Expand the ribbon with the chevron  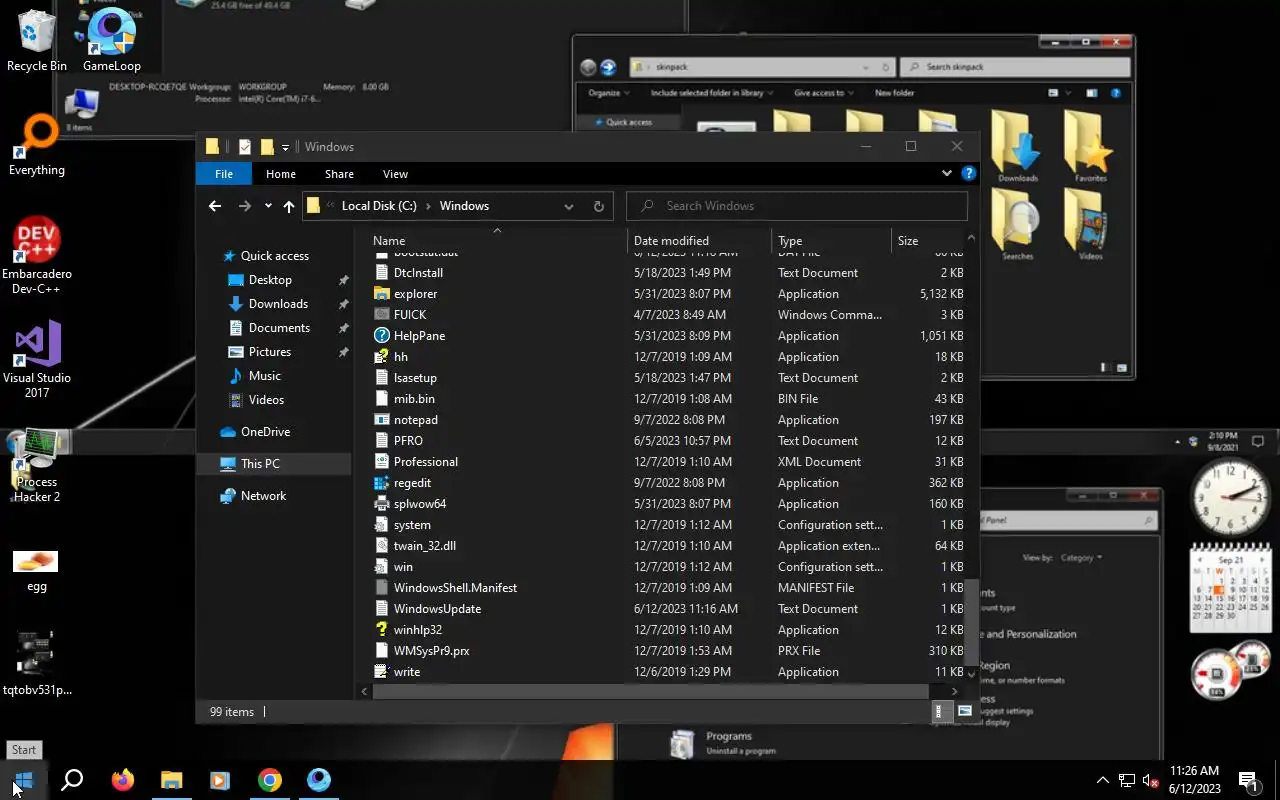946,173
